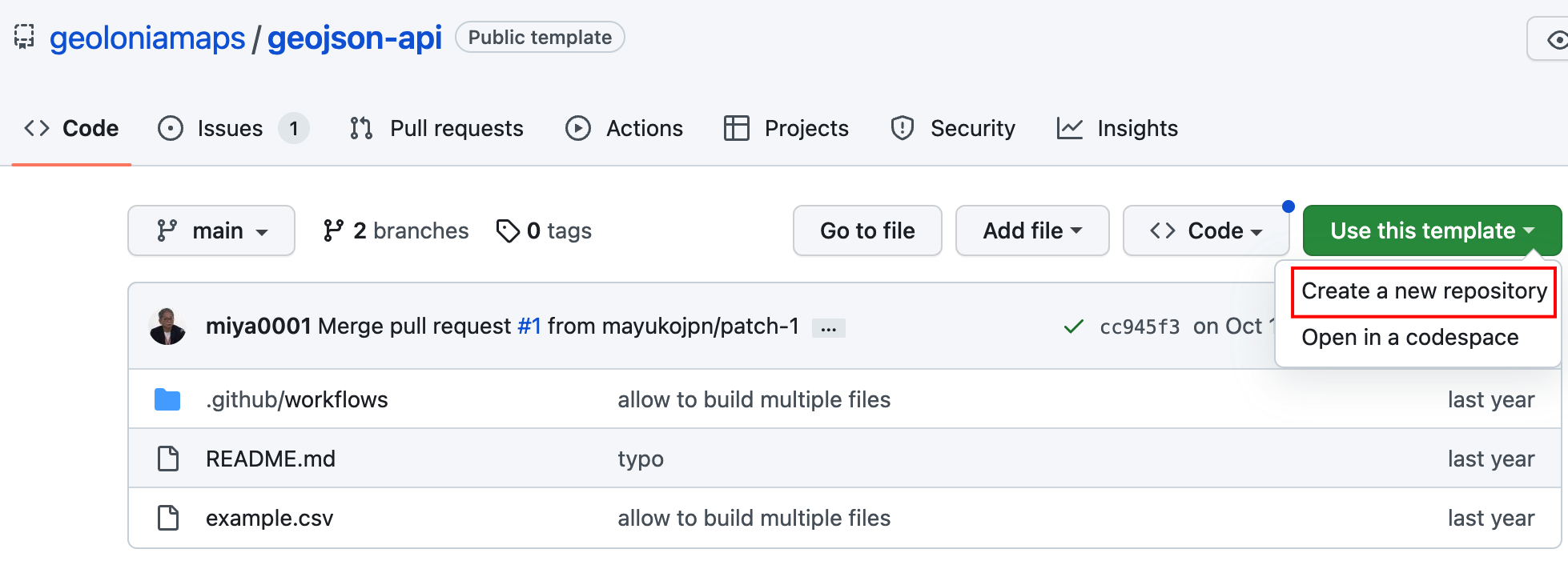Open the main branch dropdown
Screen dimensions: 1568x565
coord(211,230)
